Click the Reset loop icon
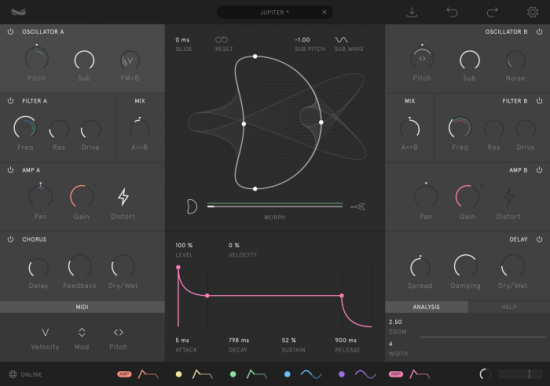The height and width of the screenshot is (386, 550). (221, 40)
